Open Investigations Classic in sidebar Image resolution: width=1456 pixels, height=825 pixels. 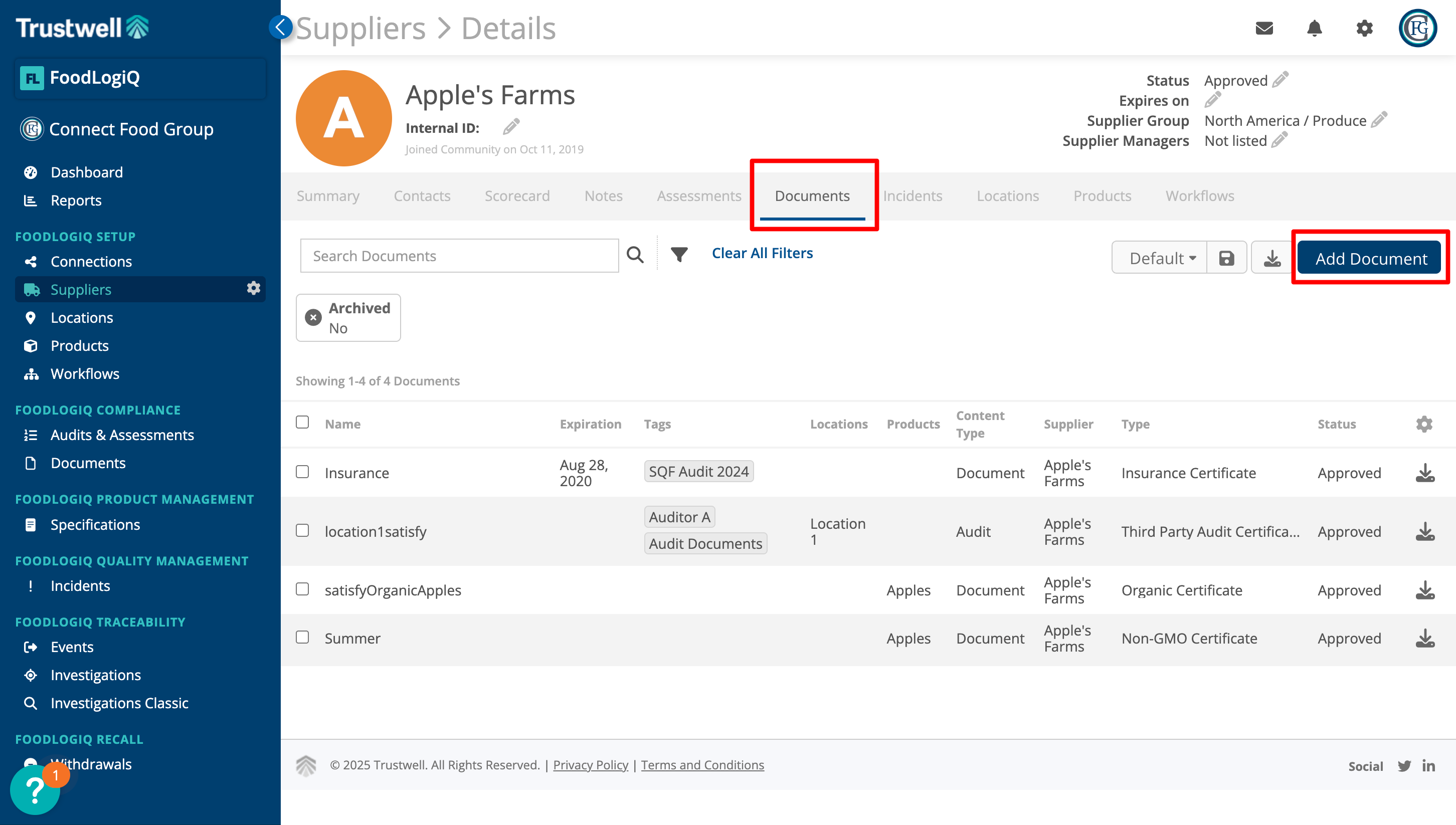tap(119, 703)
